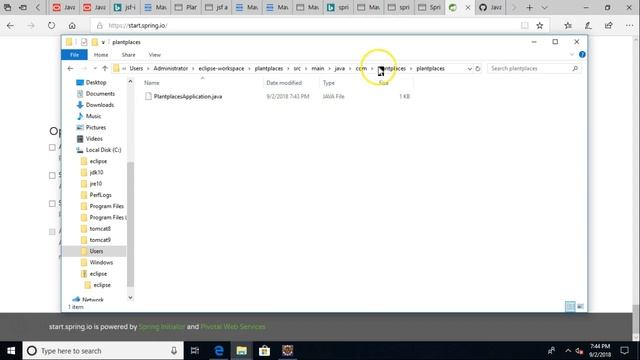Refresh the Explorer address bar
This screenshot has width=640, height=360.
[x=478, y=69]
